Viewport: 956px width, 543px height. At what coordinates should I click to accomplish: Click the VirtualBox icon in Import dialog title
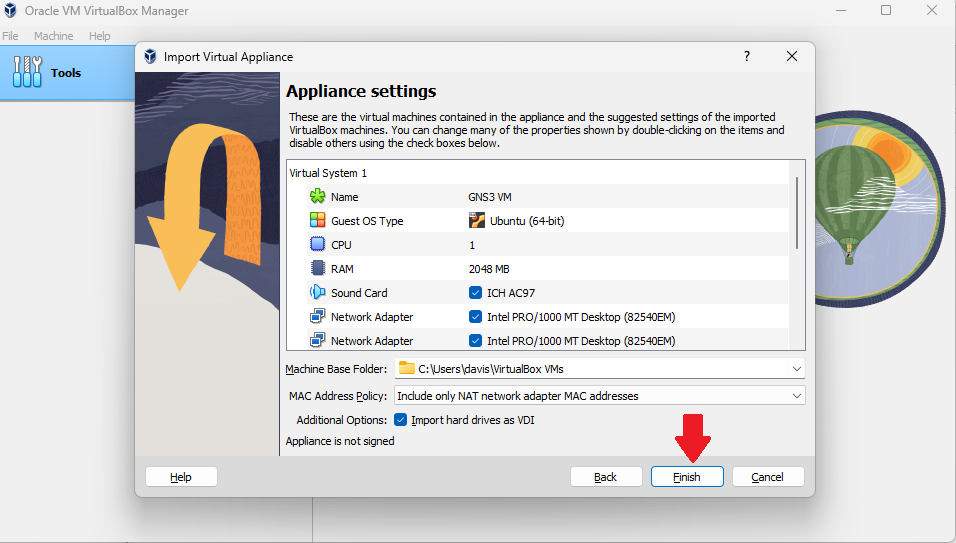(x=150, y=57)
